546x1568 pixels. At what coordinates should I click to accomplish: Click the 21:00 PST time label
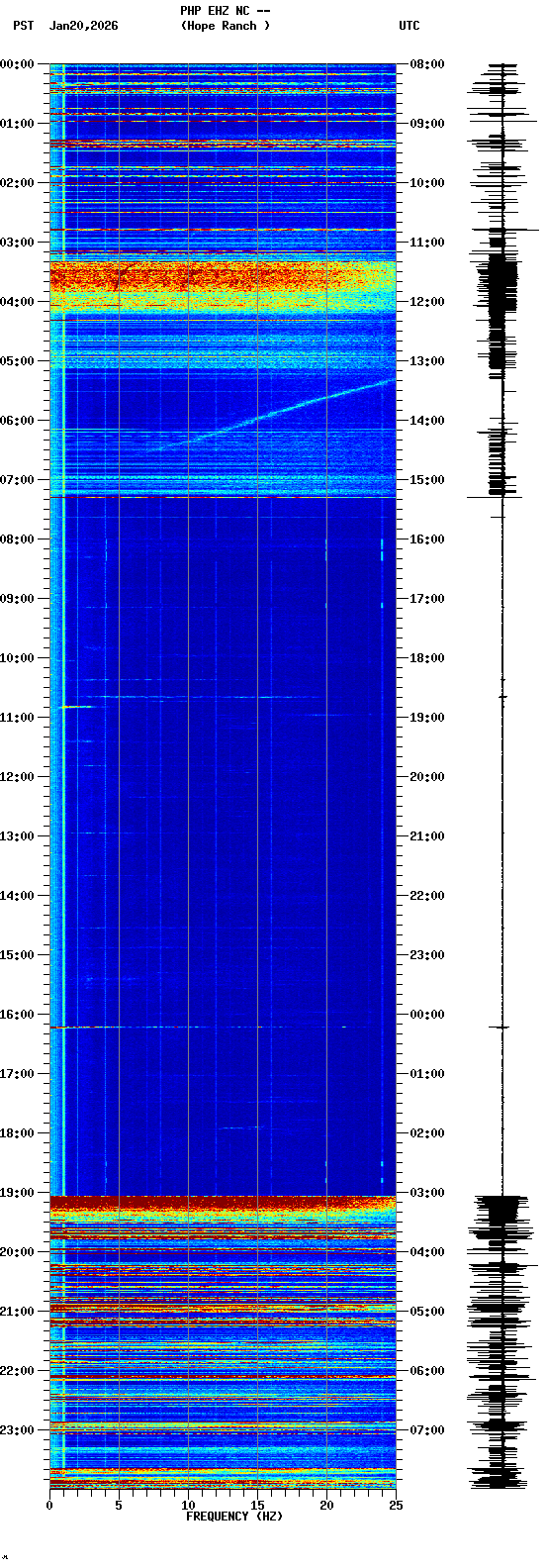(17, 1312)
